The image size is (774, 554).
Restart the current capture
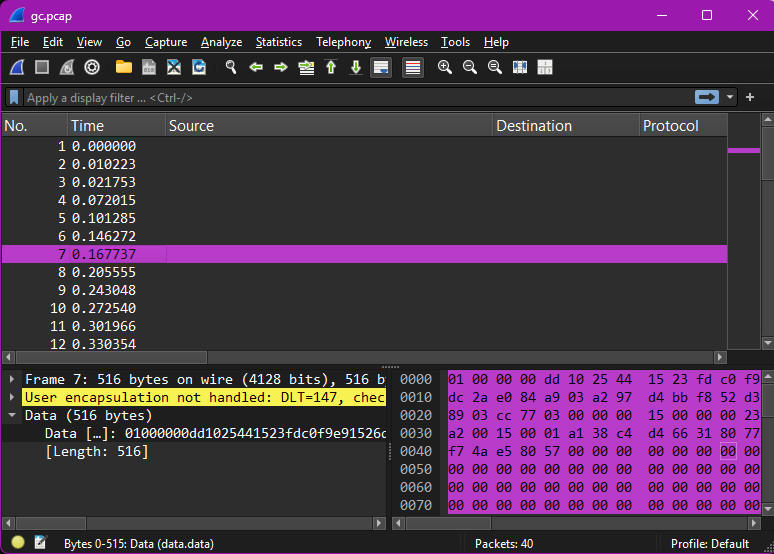67,67
